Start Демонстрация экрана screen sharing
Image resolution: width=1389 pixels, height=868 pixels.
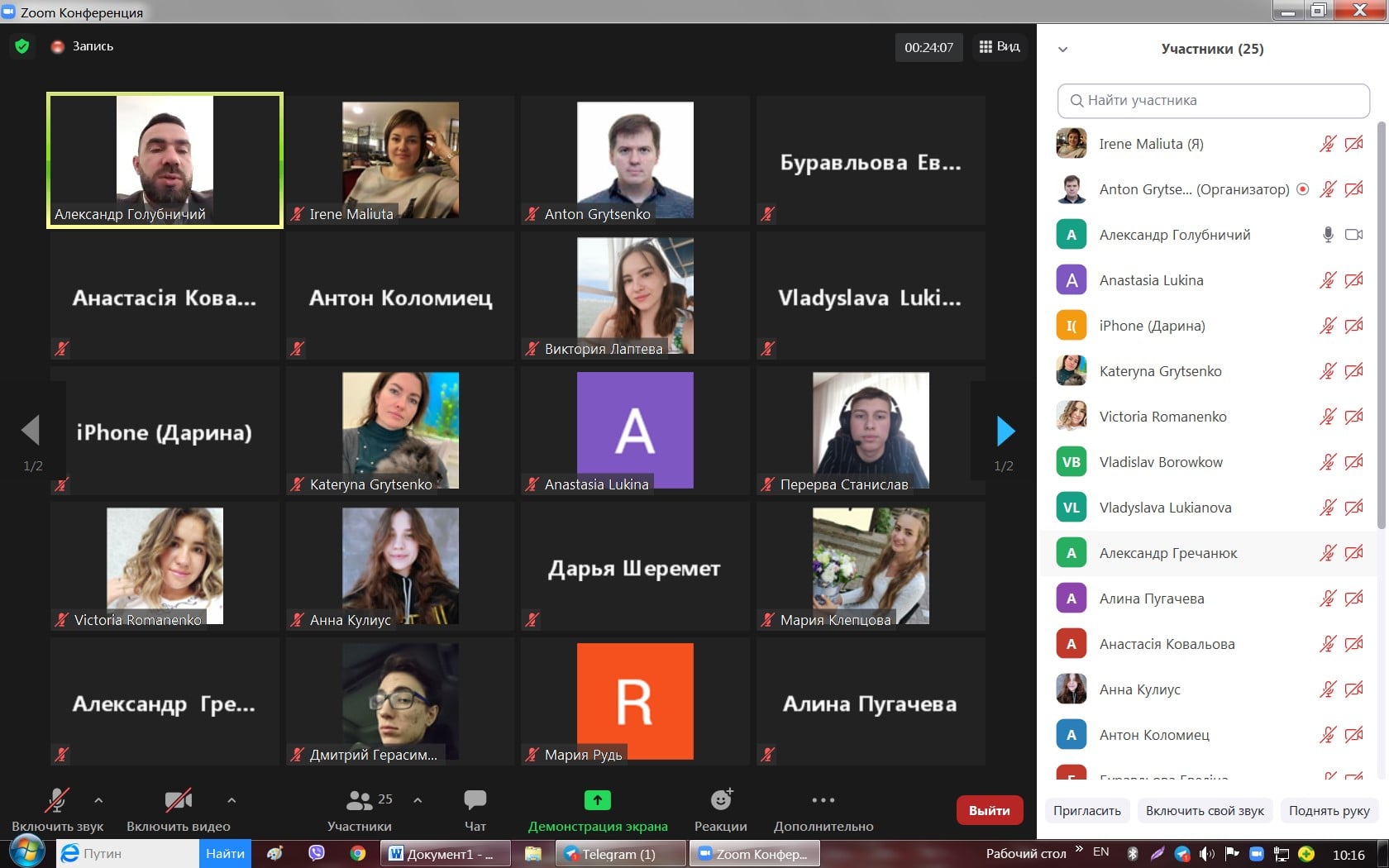coord(598,810)
